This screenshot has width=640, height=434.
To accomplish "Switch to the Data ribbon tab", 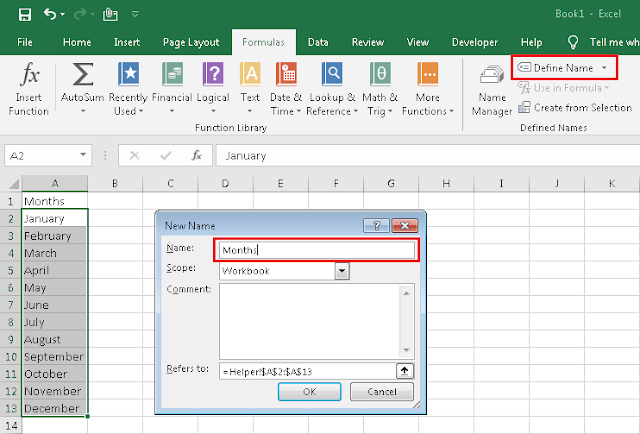I will coord(318,42).
